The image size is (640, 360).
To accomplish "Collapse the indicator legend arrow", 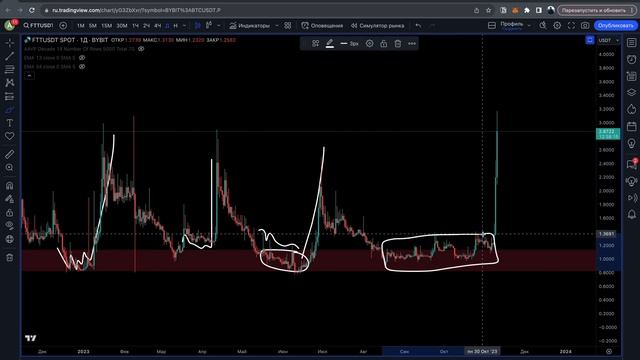I will coord(29,76).
